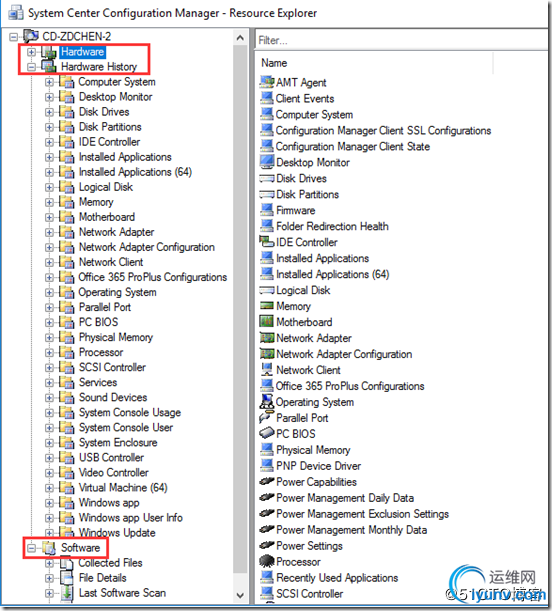Select Physical Memory in right list
This screenshot has height=611, width=552.
click(x=313, y=450)
